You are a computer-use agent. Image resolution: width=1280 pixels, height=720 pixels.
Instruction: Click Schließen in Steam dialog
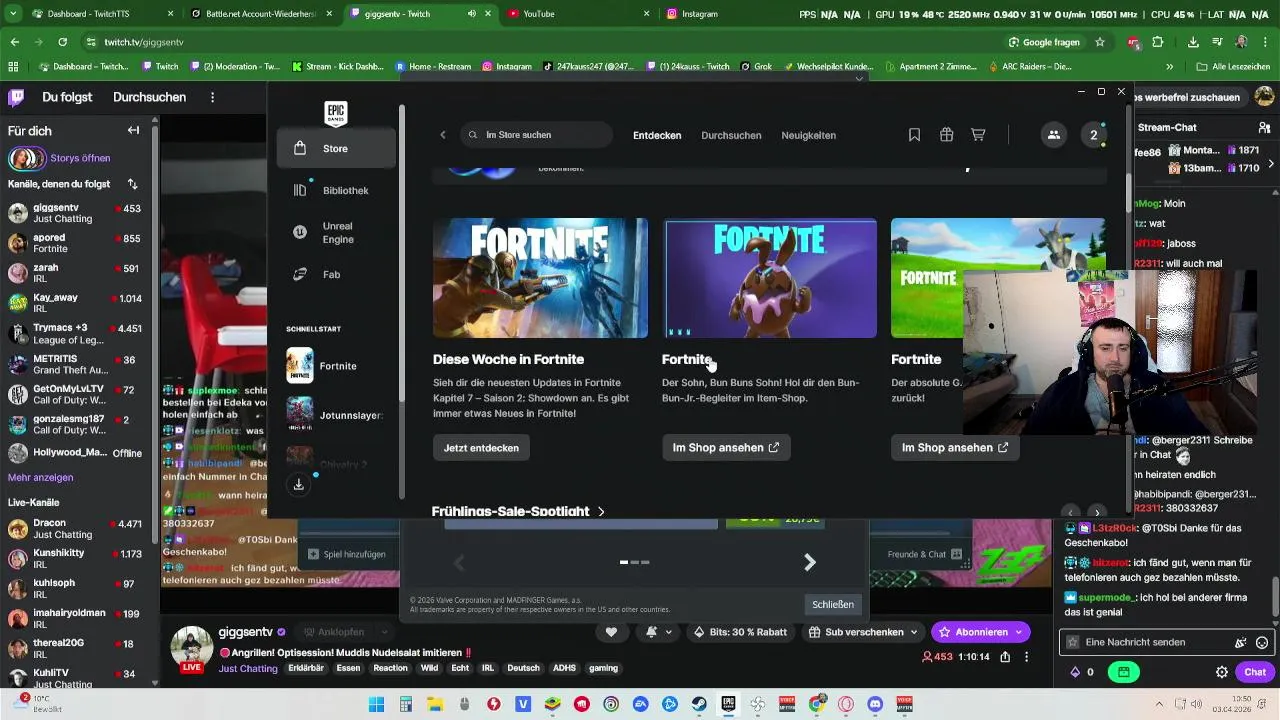click(832, 604)
